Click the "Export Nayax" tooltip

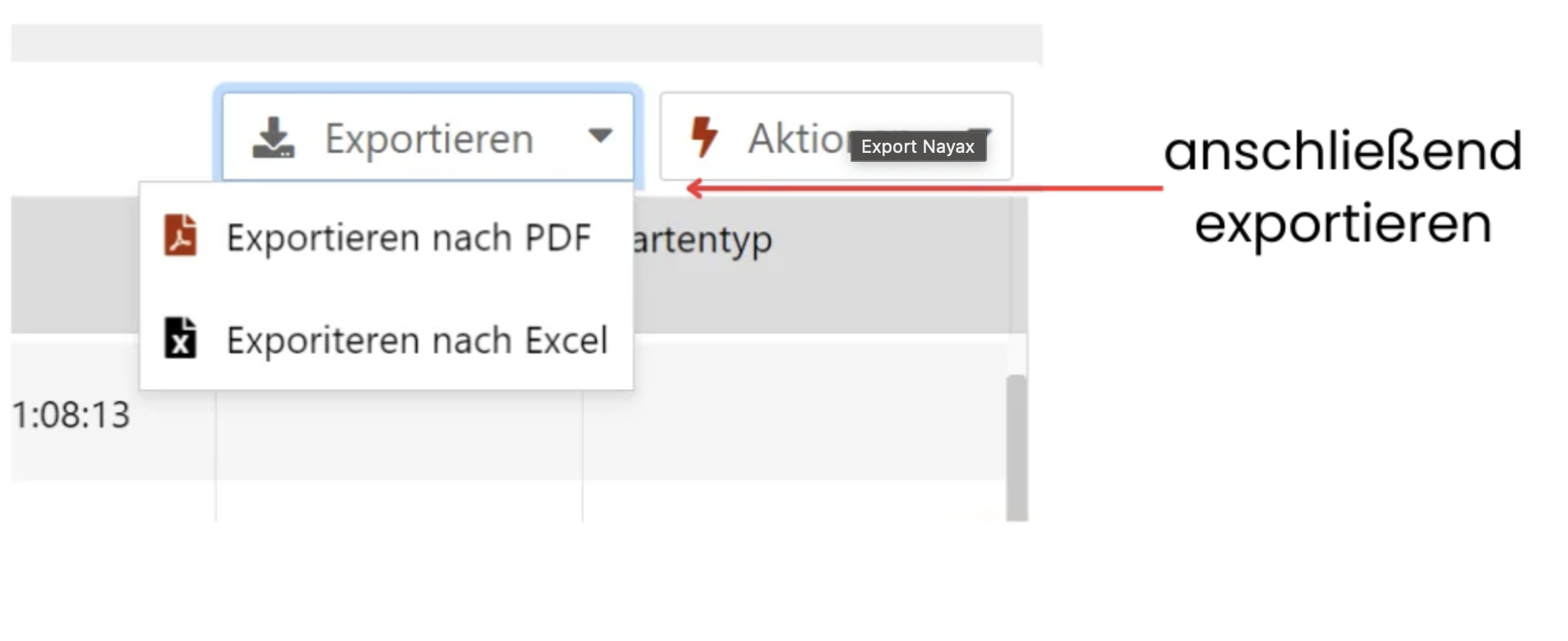pos(917,146)
